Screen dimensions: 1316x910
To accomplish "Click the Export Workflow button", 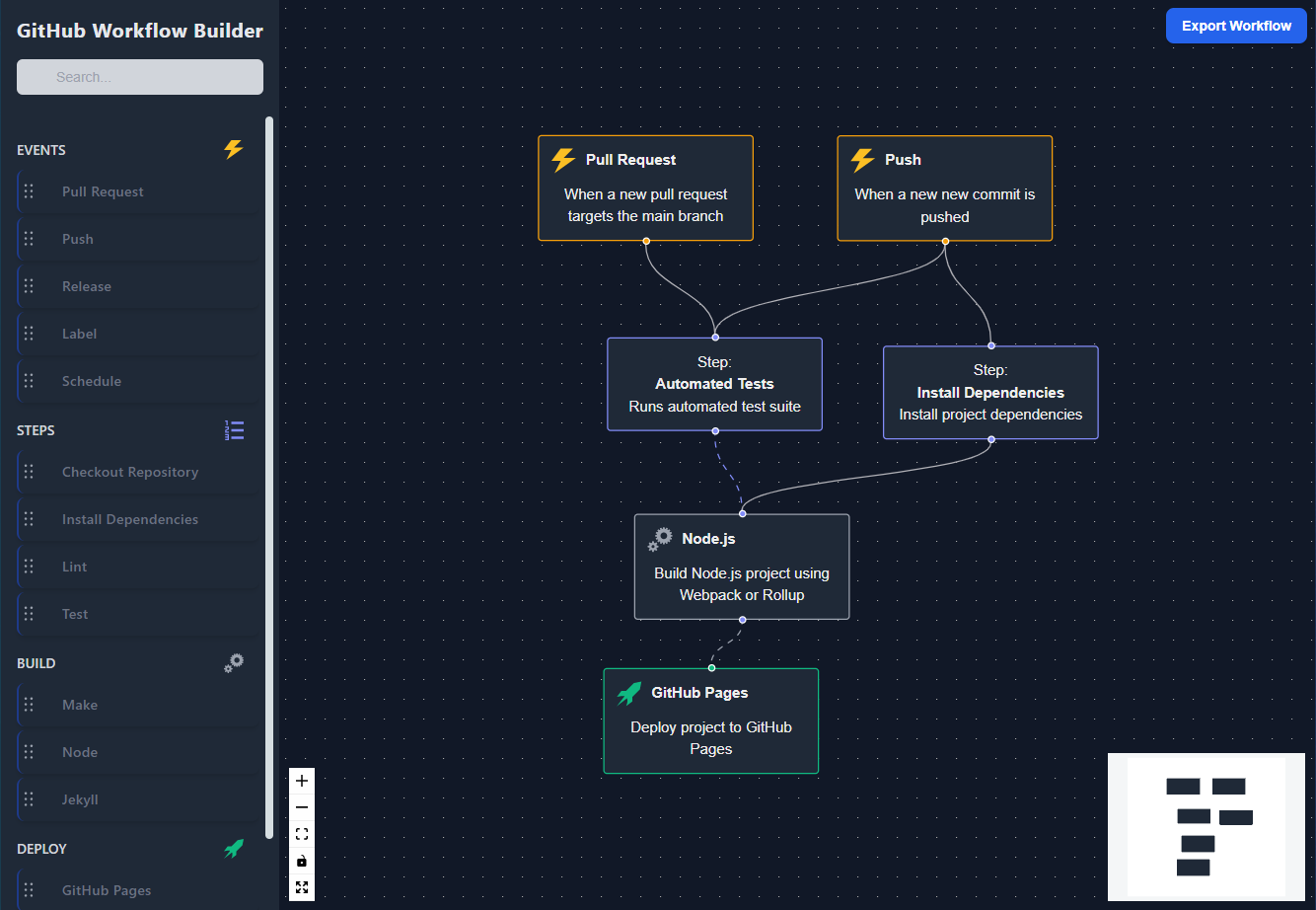I will tap(1235, 26).
